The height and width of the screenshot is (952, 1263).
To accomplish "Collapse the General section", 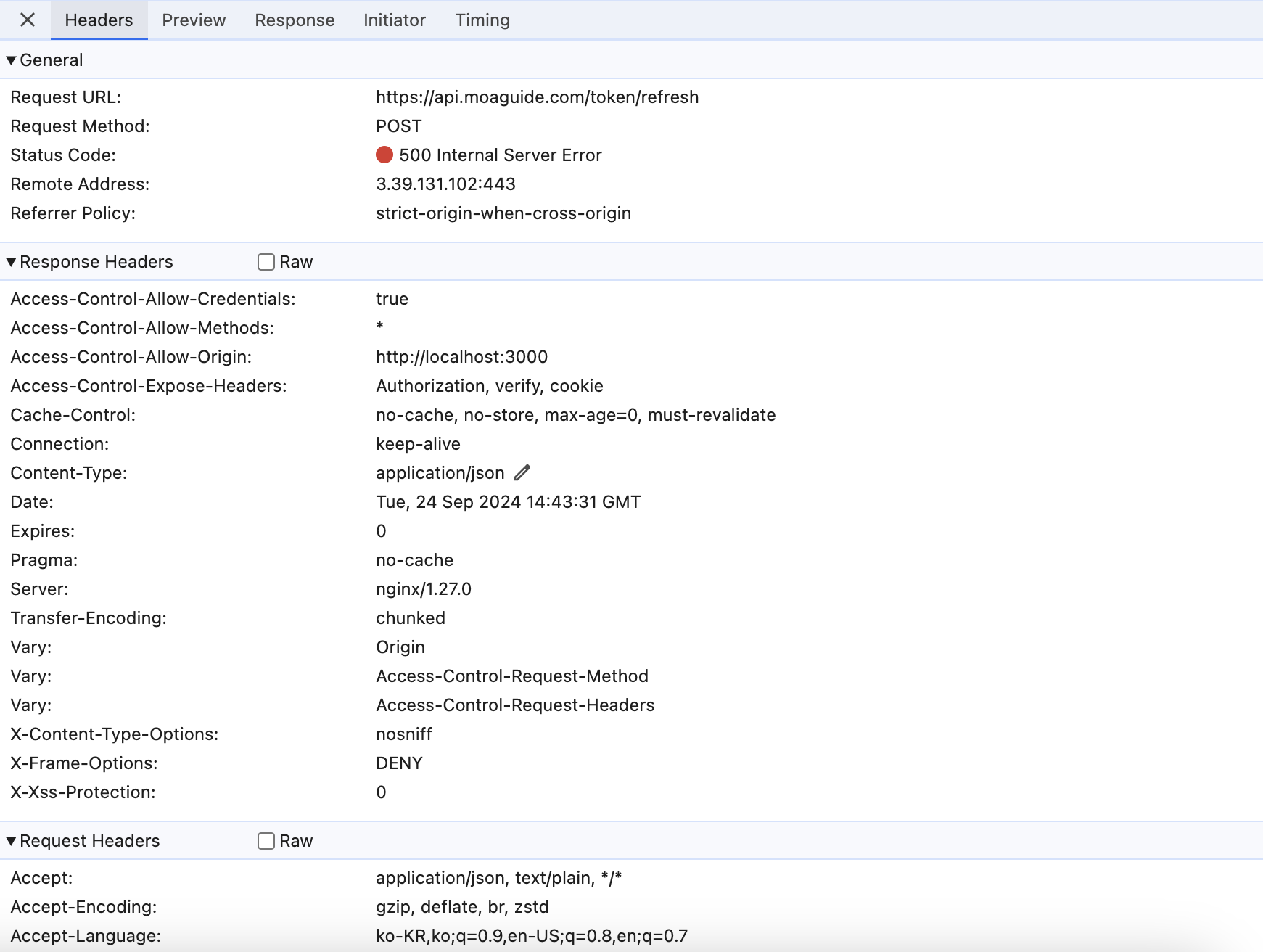I will tap(12, 60).
